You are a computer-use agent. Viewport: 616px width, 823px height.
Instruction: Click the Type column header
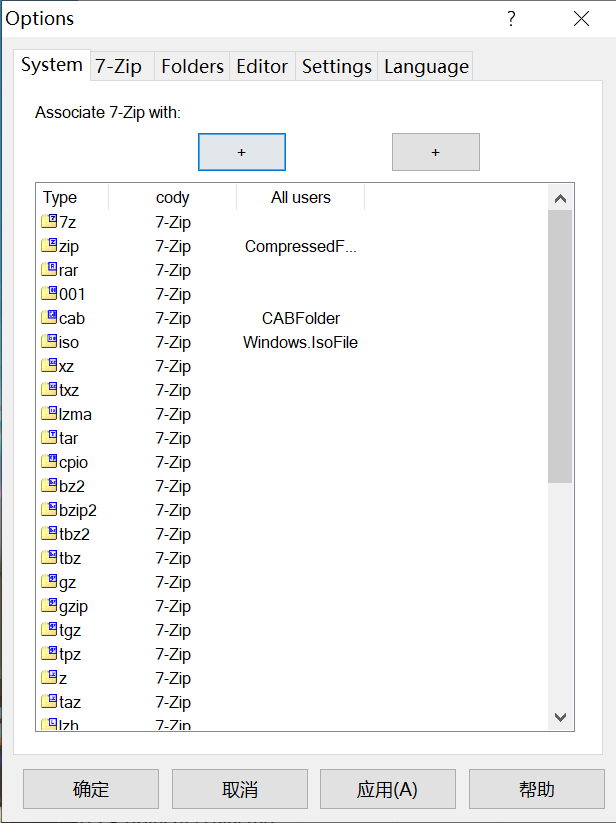[60, 198]
